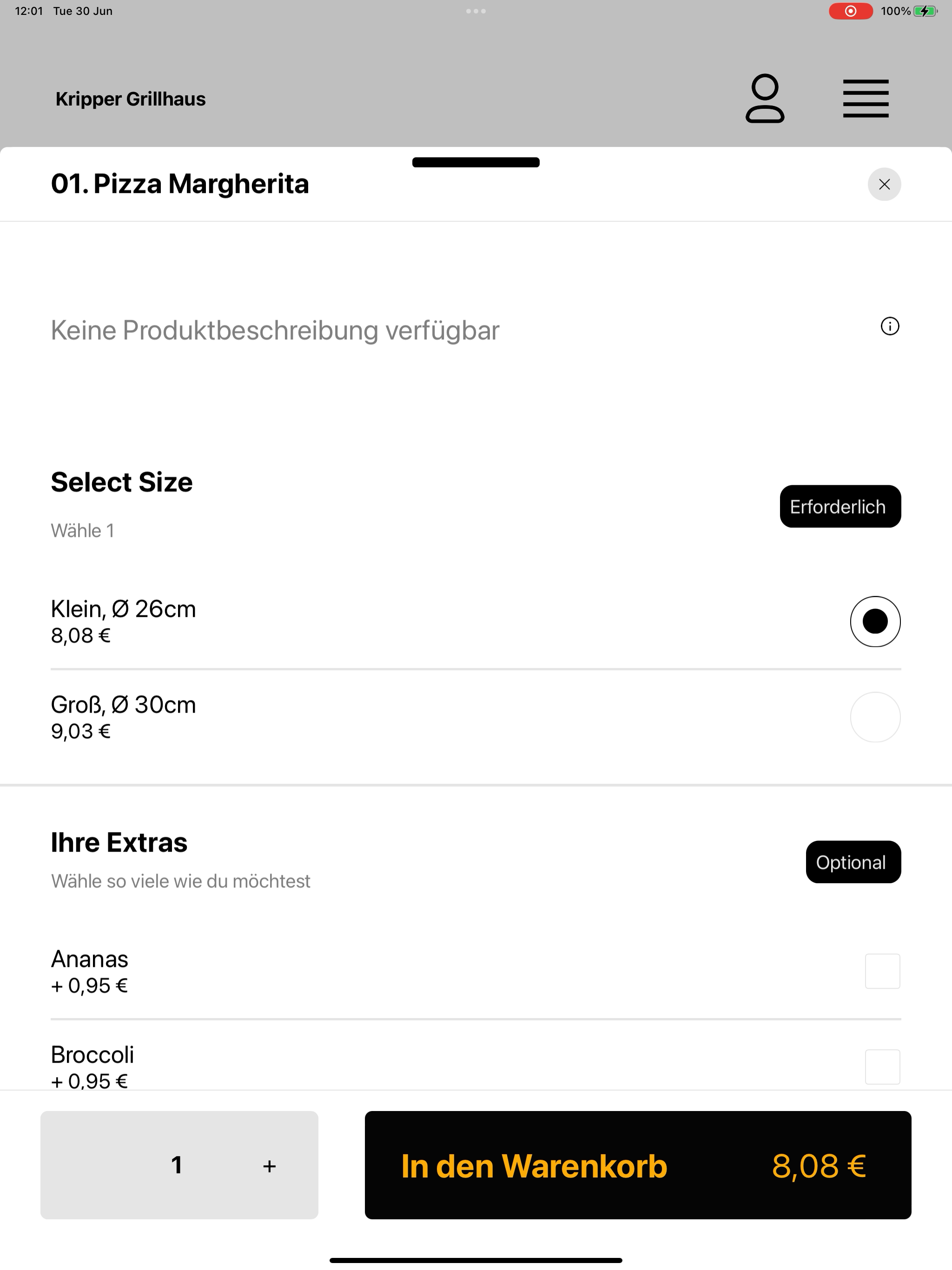The height and width of the screenshot is (1270, 952).
Task: Tap the quantity value 1
Action: [177, 1165]
